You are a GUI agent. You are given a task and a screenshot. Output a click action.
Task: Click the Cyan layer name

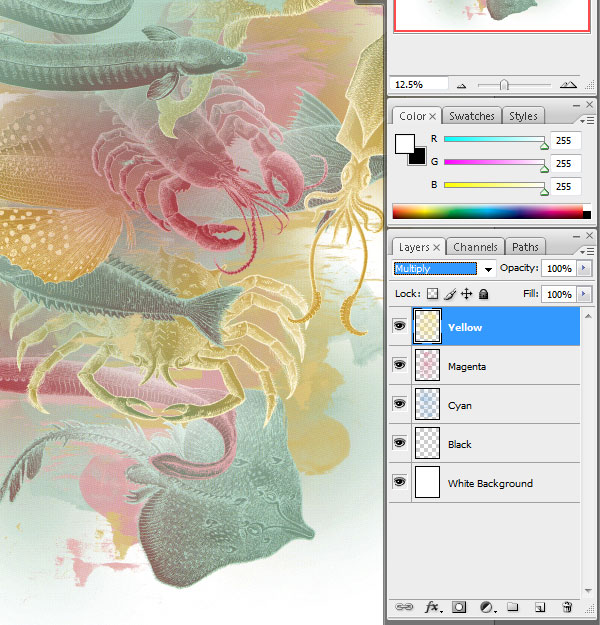pyautogui.click(x=460, y=406)
